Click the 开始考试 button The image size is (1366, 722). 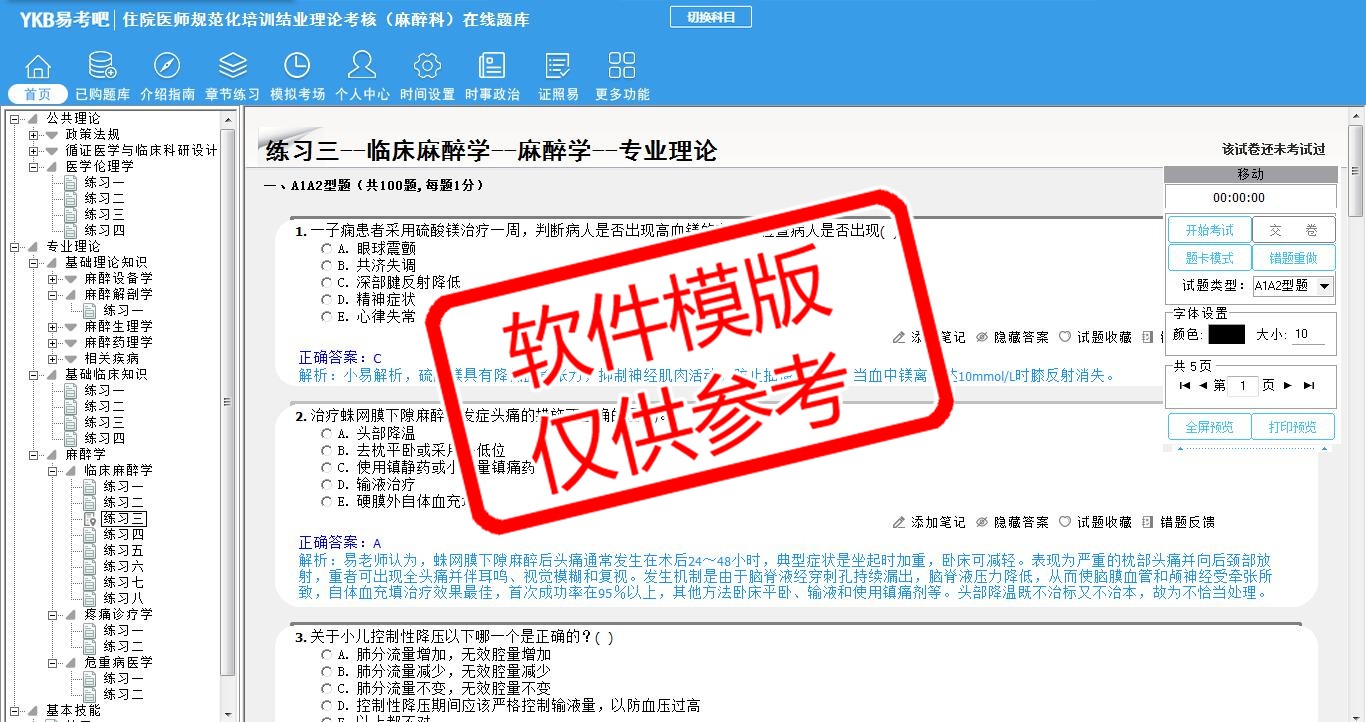pyautogui.click(x=1209, y=231)
